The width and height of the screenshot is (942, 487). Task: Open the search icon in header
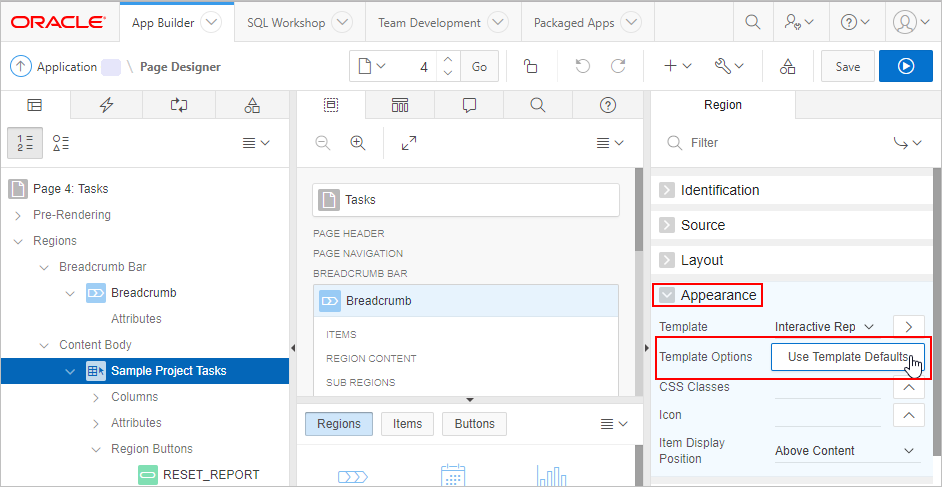(x=752, y=23)
